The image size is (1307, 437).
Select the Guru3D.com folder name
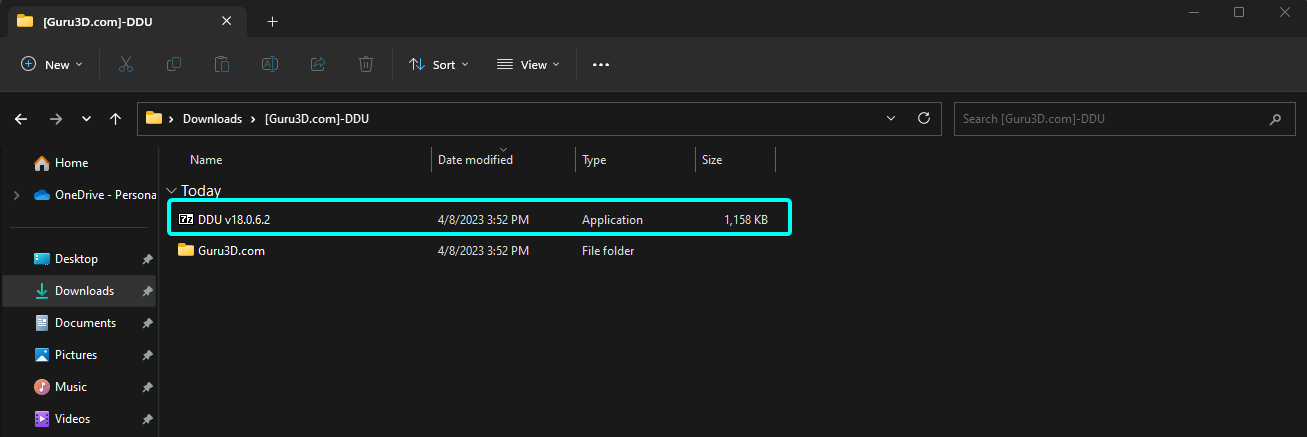231,251
